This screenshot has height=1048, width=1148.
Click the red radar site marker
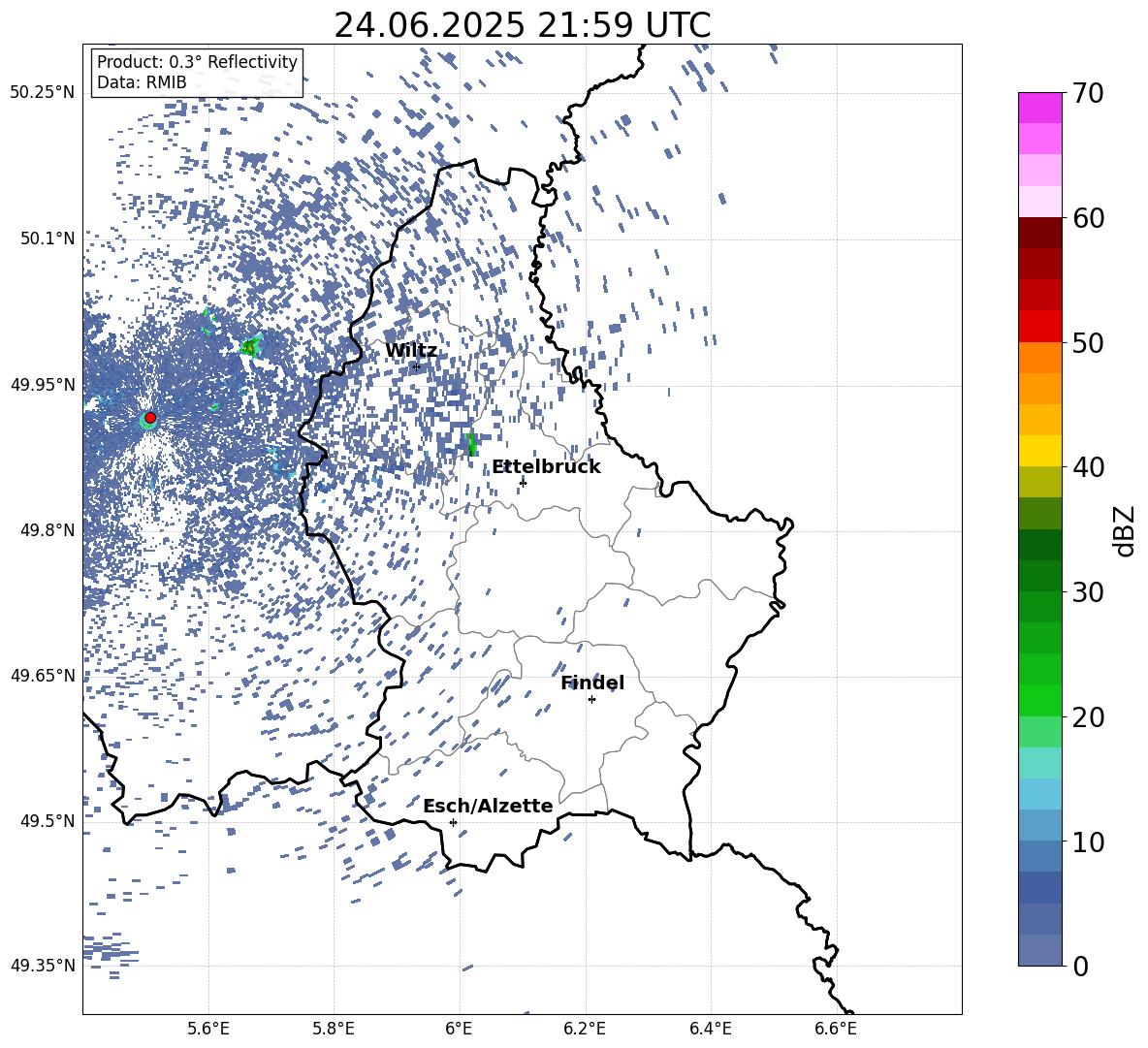click(x=150, y=418)
